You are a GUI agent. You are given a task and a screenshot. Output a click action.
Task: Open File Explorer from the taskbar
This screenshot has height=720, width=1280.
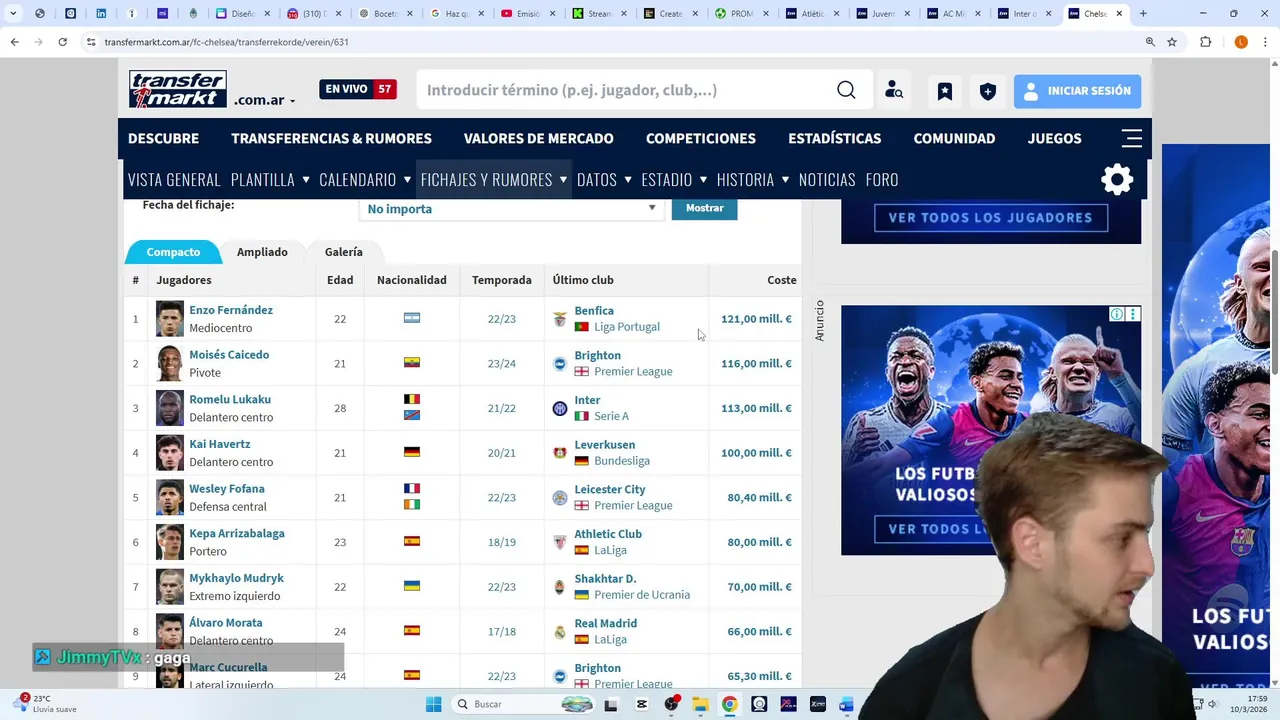701,704
